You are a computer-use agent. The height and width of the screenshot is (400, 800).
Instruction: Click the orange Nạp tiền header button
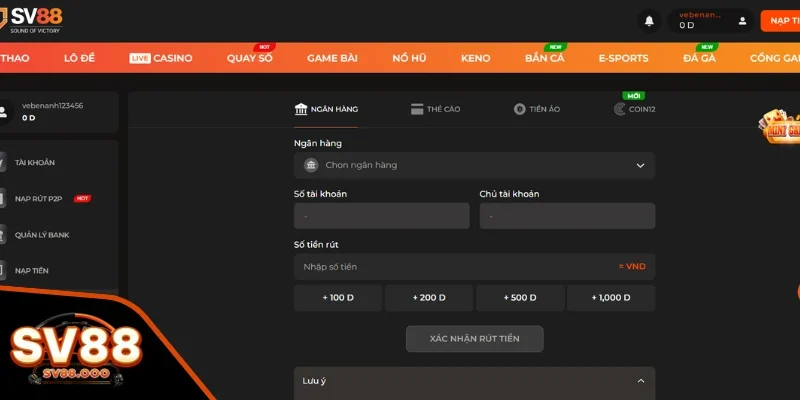780,21
